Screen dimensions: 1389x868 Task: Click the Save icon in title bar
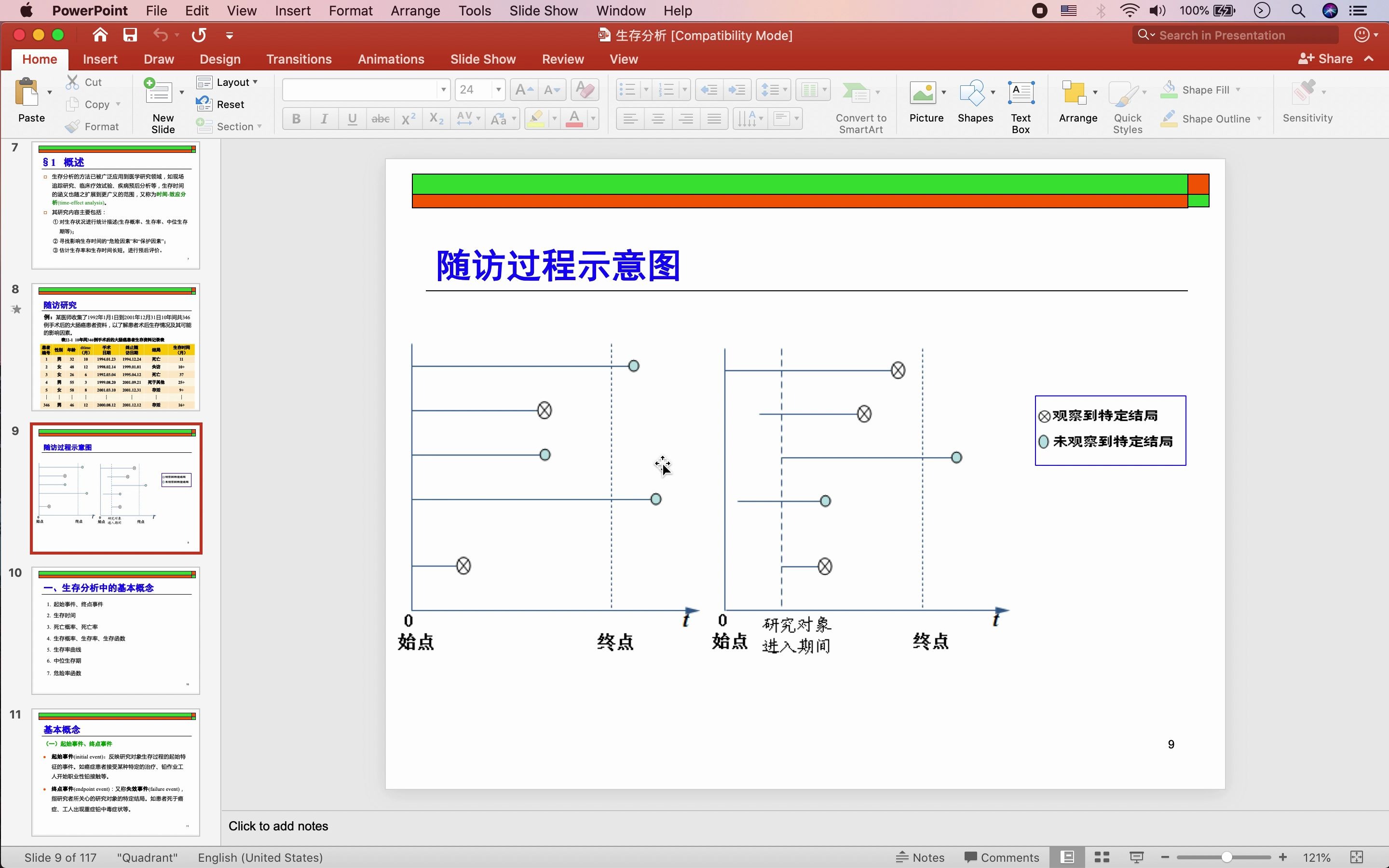pos(130,35)
